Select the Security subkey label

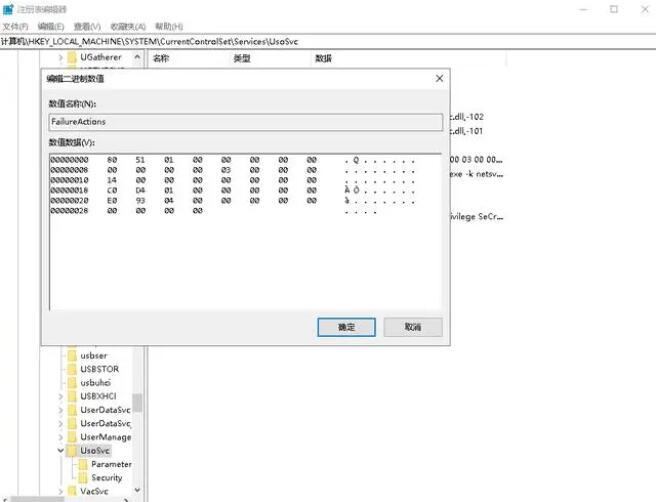107,478
